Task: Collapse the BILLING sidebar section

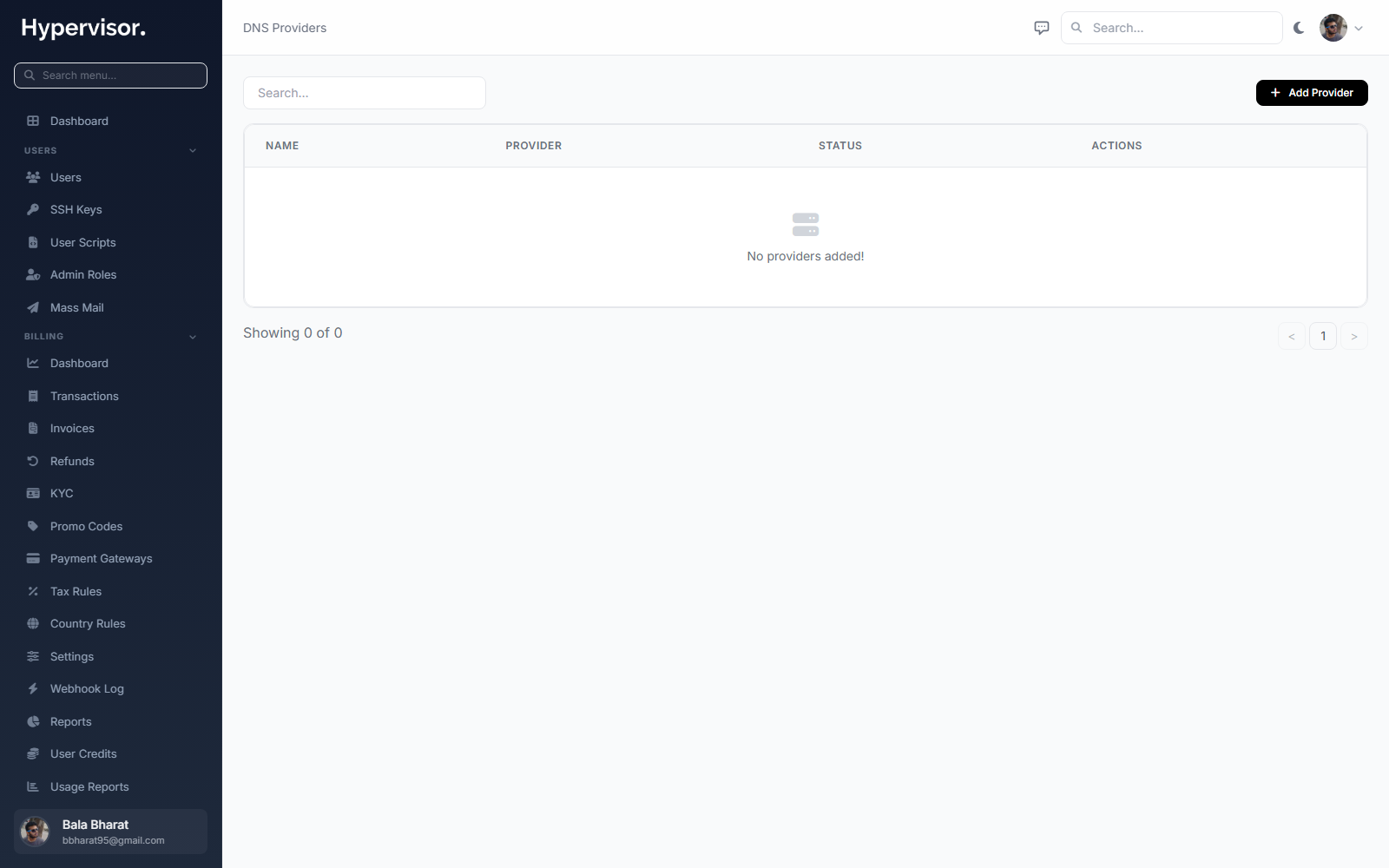Action: tap(193, 337)
